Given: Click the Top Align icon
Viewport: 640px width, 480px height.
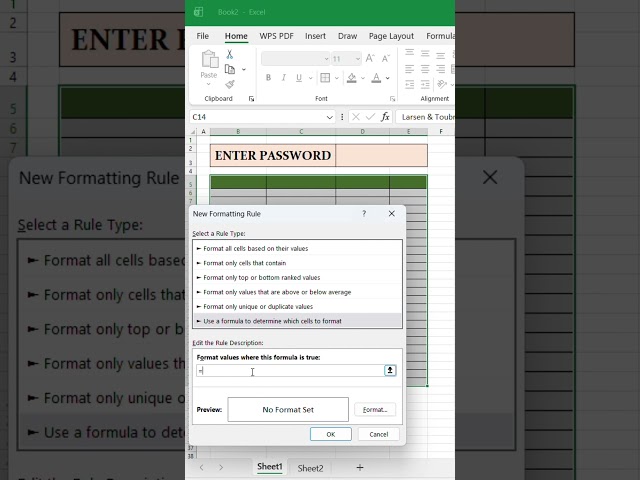Looking at the screenshot, I should tap(409, 53).
